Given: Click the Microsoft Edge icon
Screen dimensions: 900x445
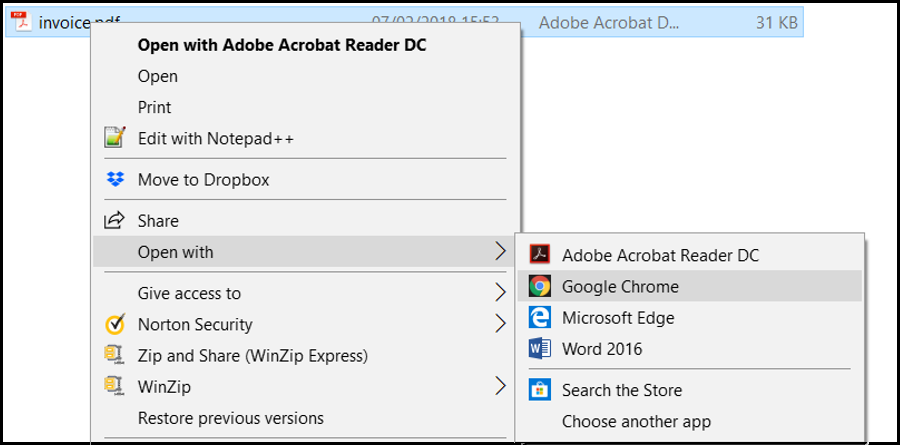Looking at the screenshot, I should click(x=540, y=318).
